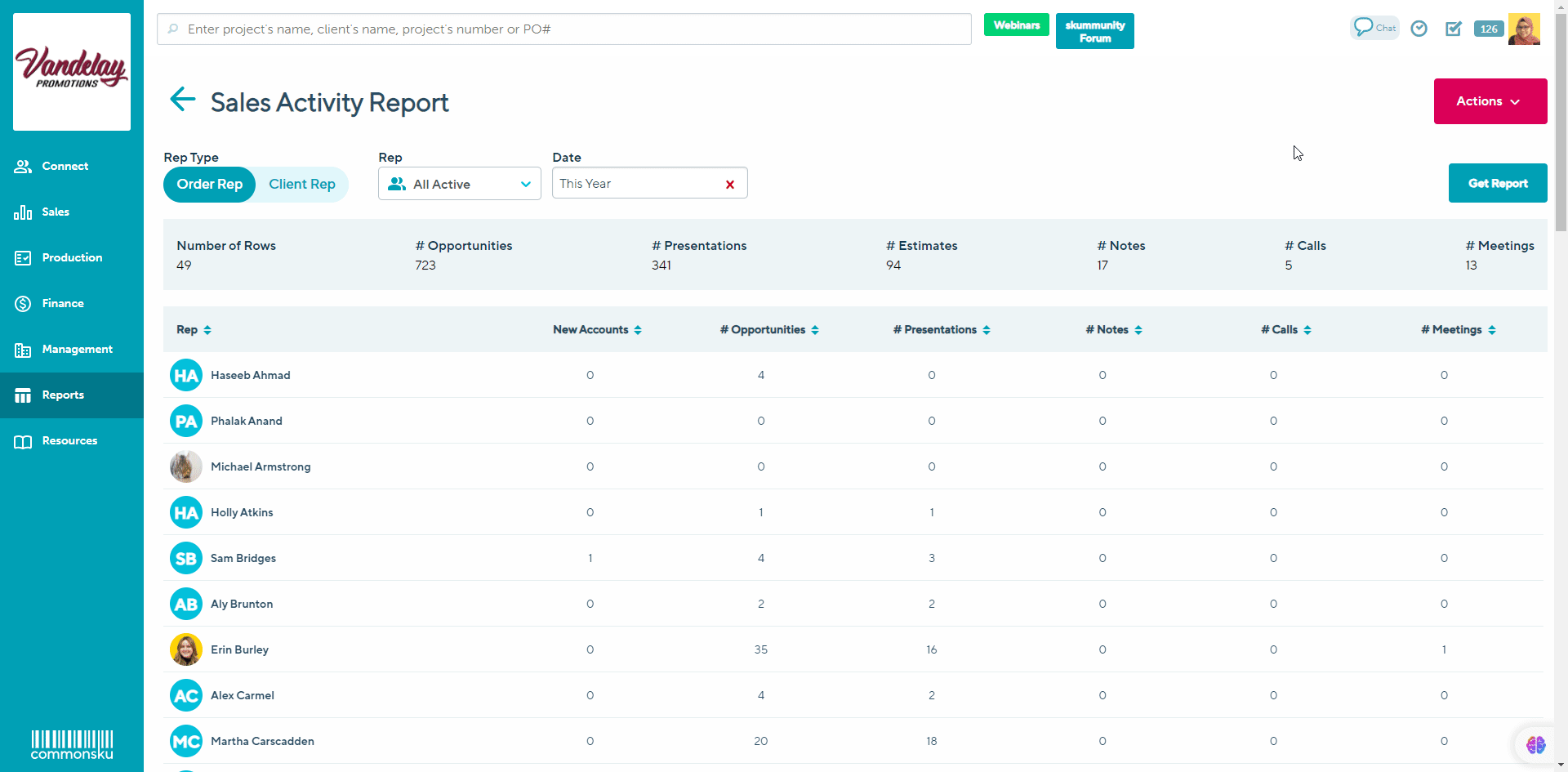Image resolution: width=1568 pixels, height=772 pixels.
Task: Open Finance section in sidebar
Action: (63, 303)
